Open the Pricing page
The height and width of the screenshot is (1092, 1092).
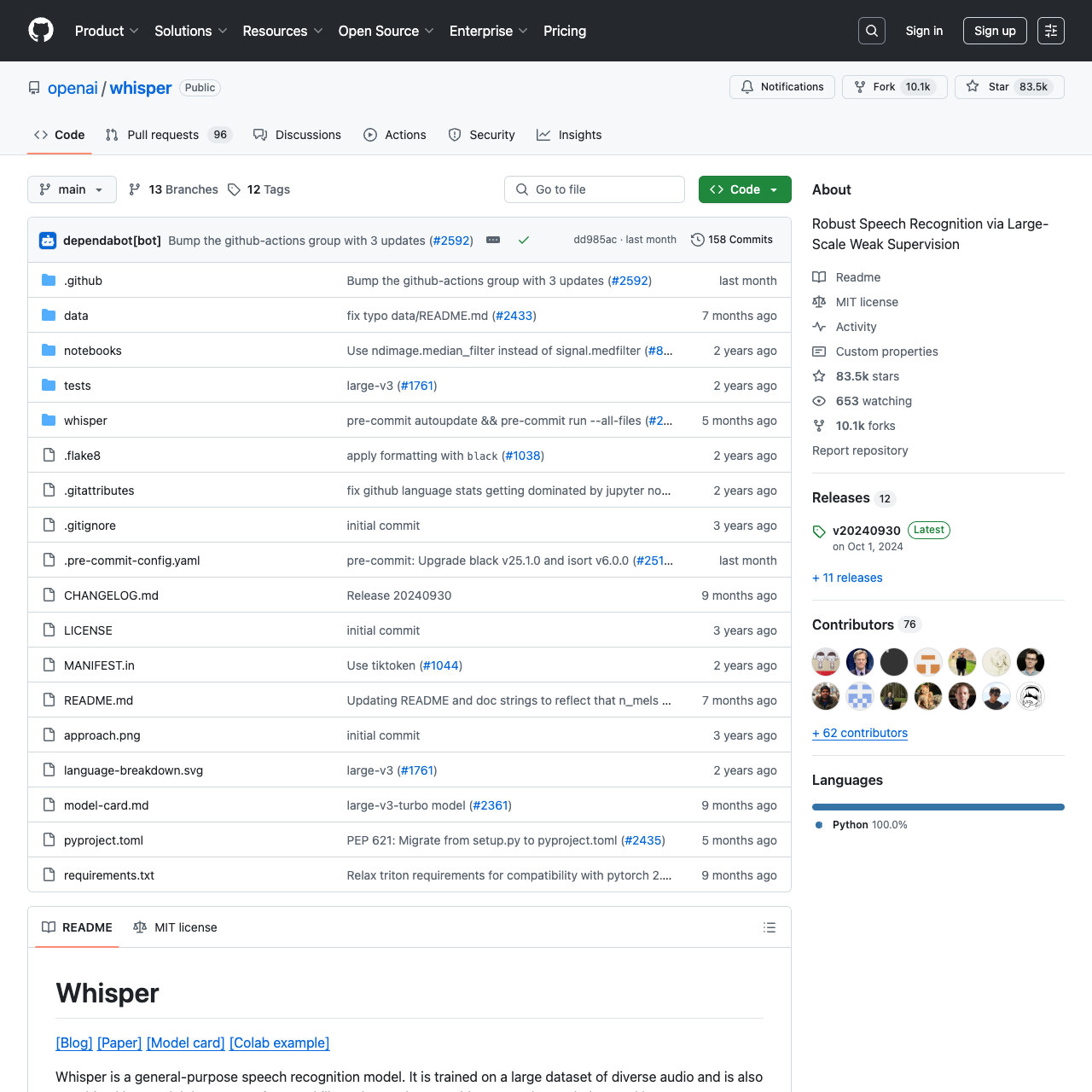point(565,31)
